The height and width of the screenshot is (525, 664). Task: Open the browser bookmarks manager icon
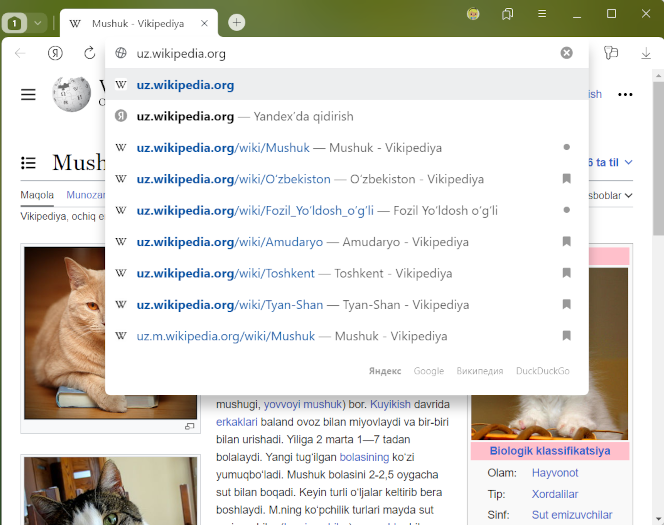point(507,14)
